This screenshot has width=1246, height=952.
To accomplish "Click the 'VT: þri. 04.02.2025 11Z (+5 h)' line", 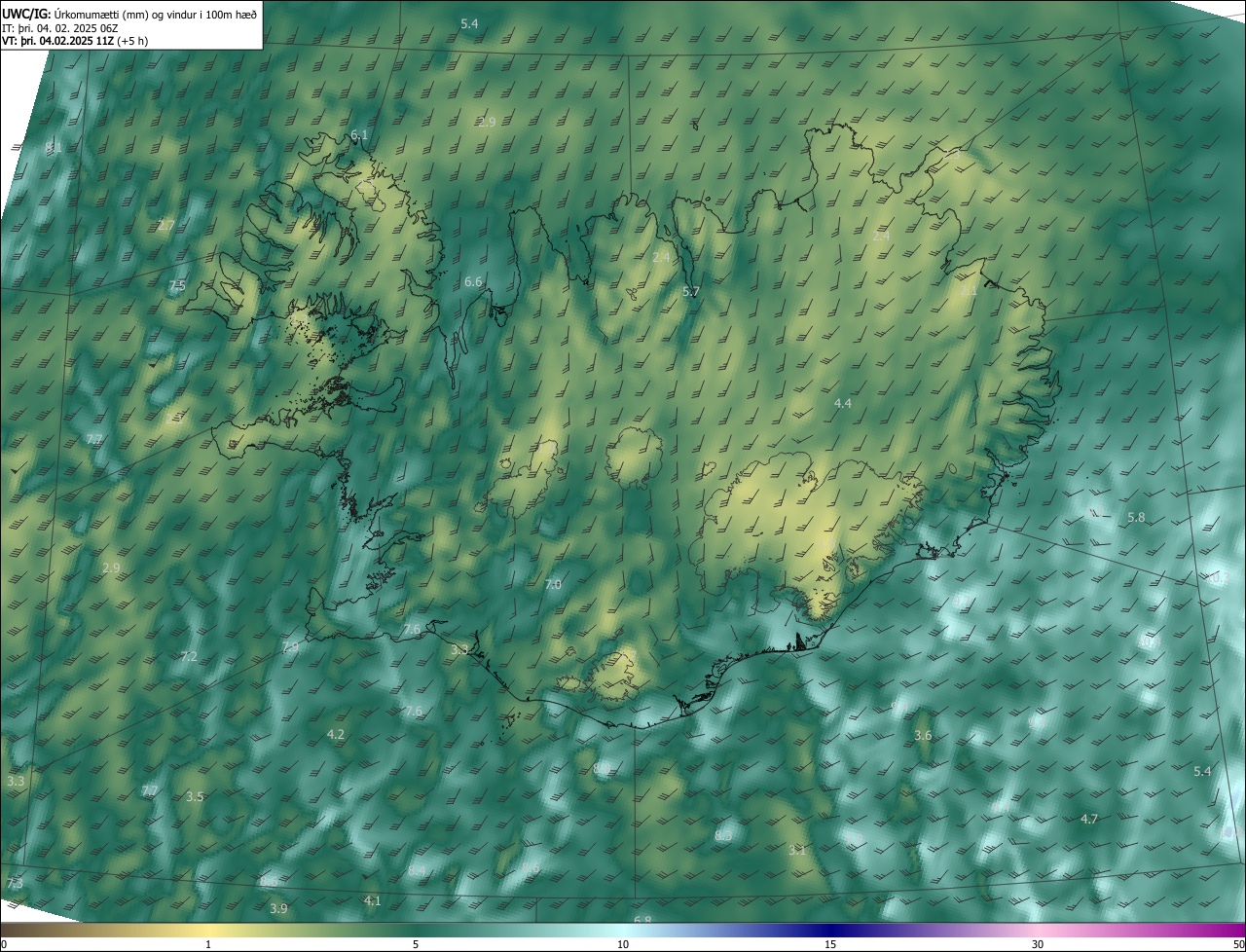I will (75, 41).
